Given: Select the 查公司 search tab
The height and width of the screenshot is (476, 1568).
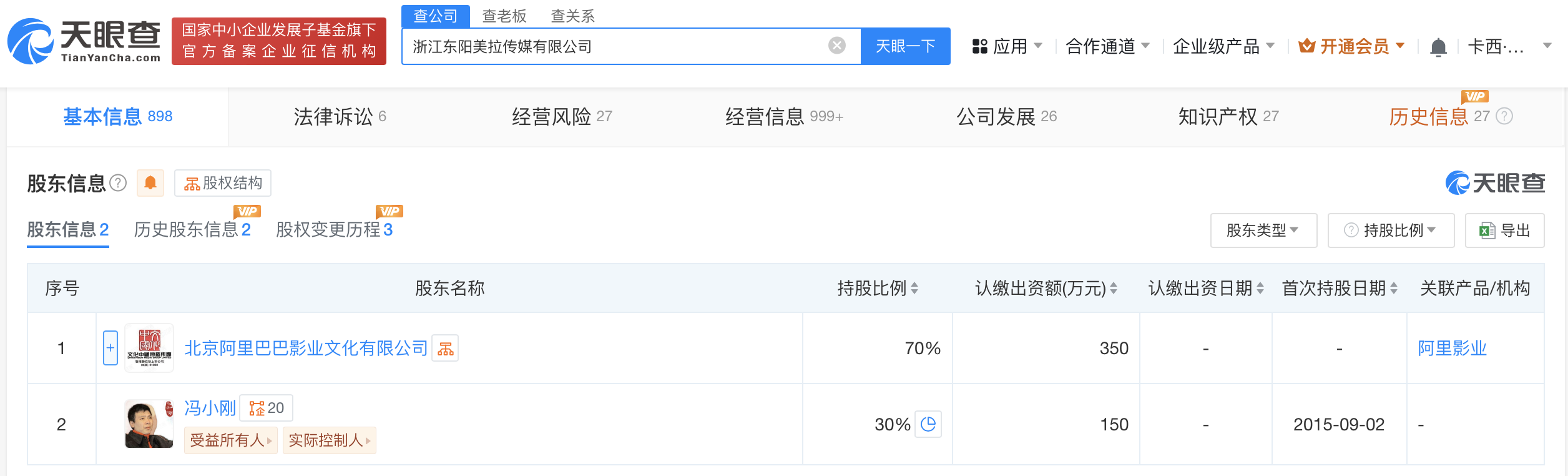Looking at the screenshot, I should 435,16.
